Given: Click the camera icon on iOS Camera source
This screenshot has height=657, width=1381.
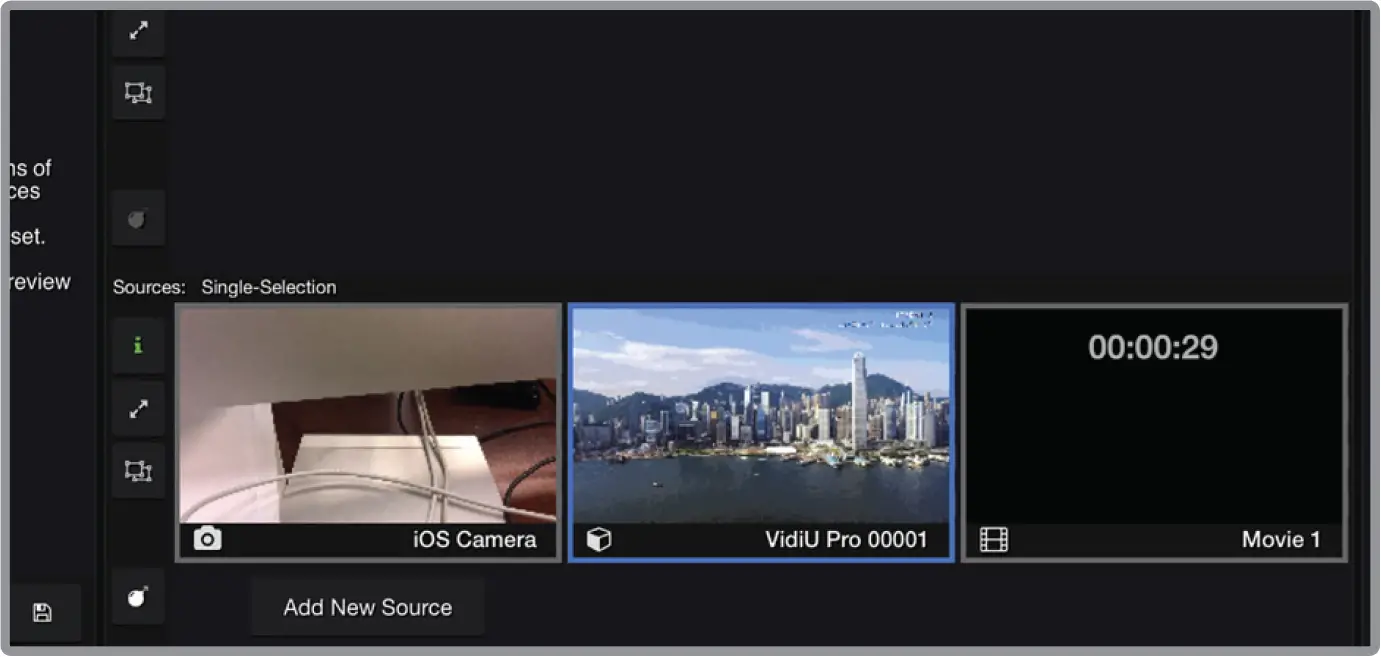Looking at the screenshot, I should [207, 539].
